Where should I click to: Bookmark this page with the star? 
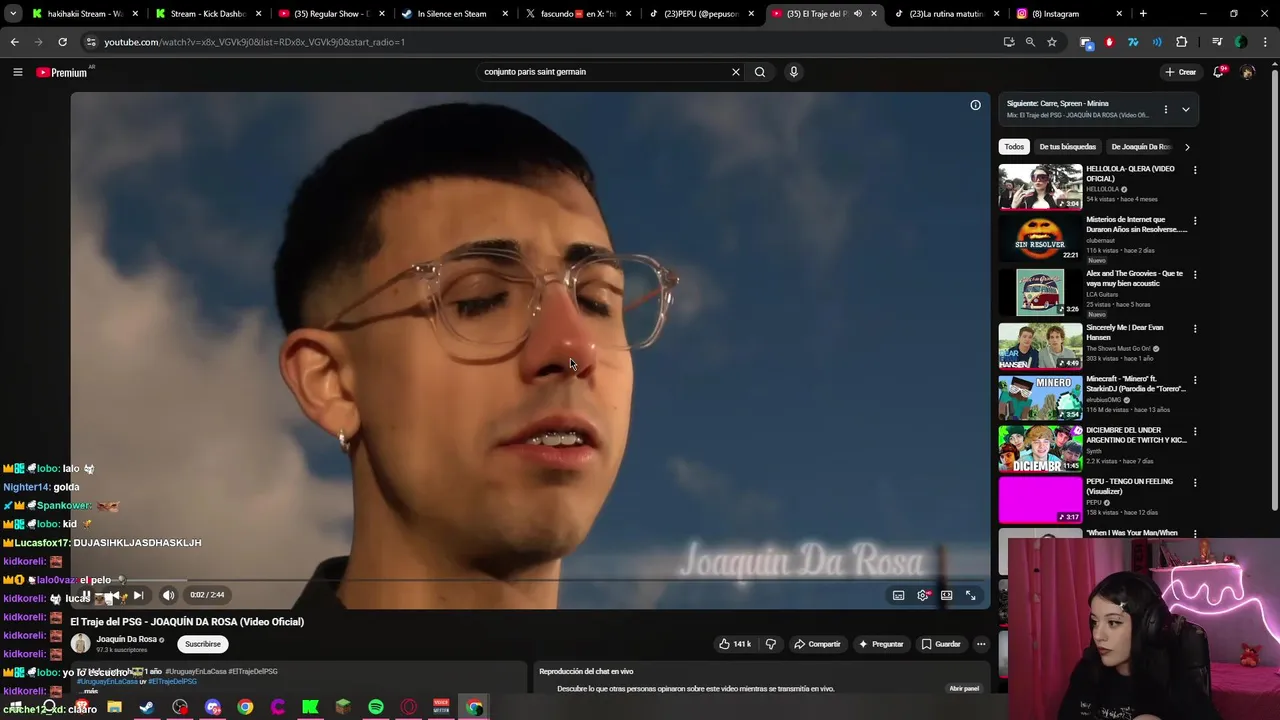(x=1052, y=42)
